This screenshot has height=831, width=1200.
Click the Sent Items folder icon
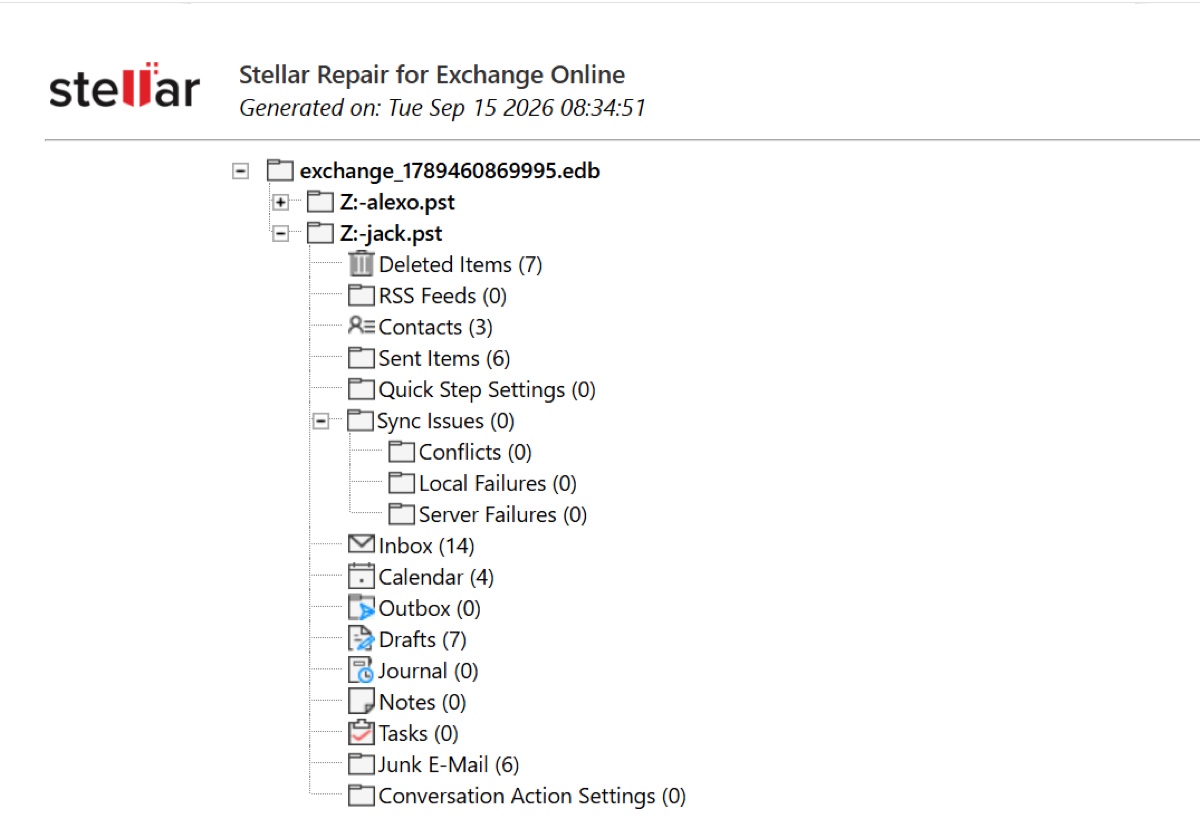(x=361, y=358)
